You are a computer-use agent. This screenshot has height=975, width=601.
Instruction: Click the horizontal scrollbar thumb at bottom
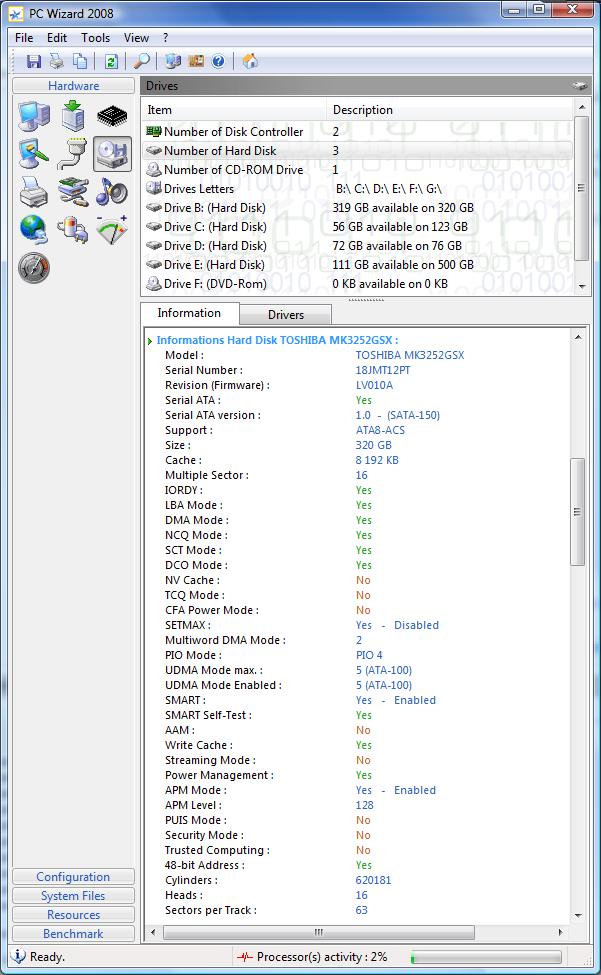[x=319, y=932]
